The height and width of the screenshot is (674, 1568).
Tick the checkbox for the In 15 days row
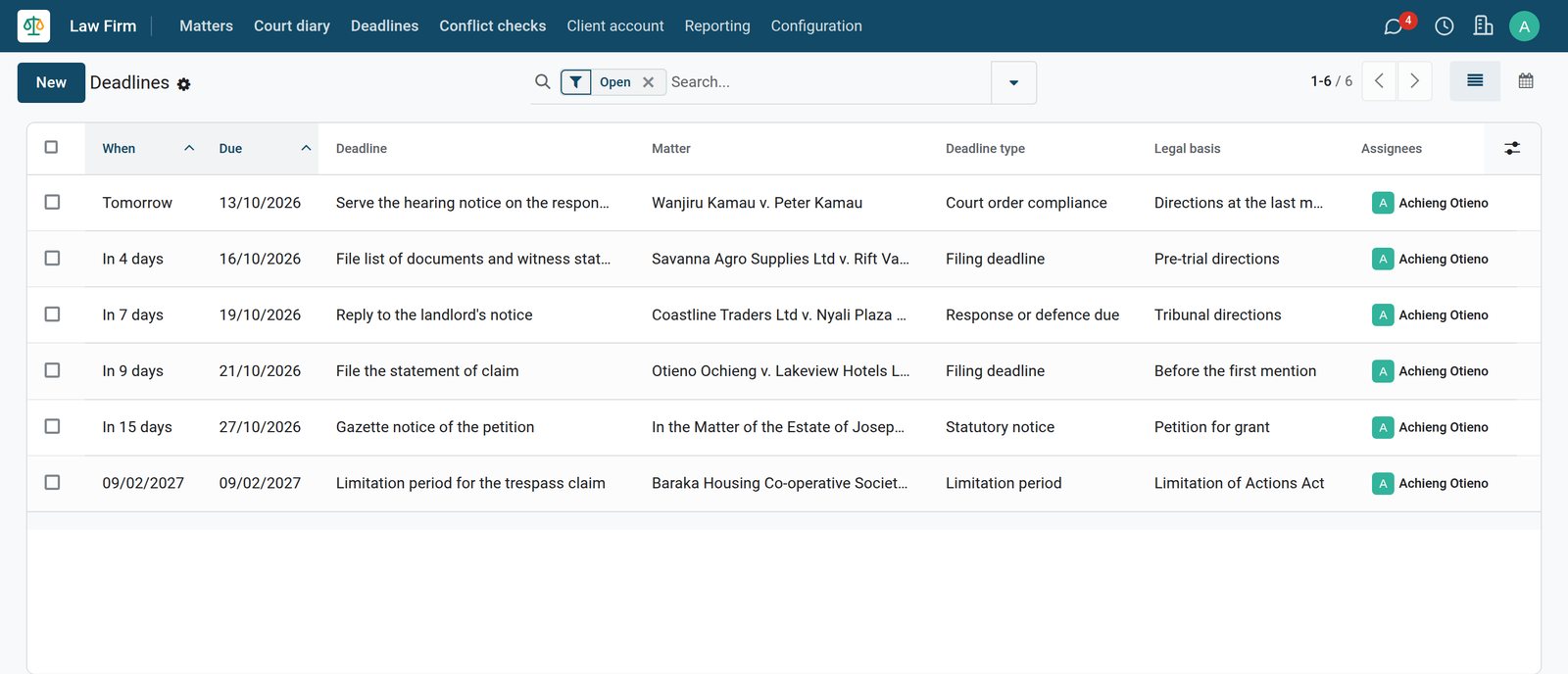point(53,426)
